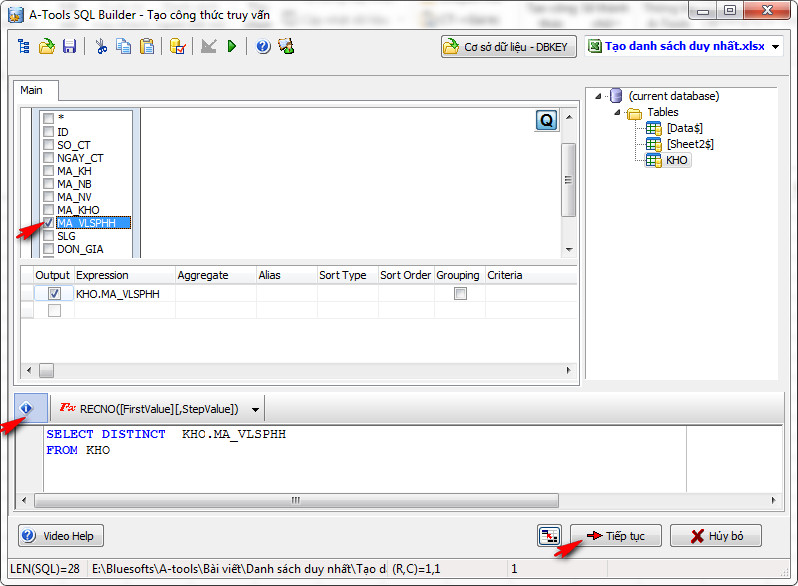Click the blue Help question mark icon
798x586 pixels.
pyautogui.click(x=263, y=47)
